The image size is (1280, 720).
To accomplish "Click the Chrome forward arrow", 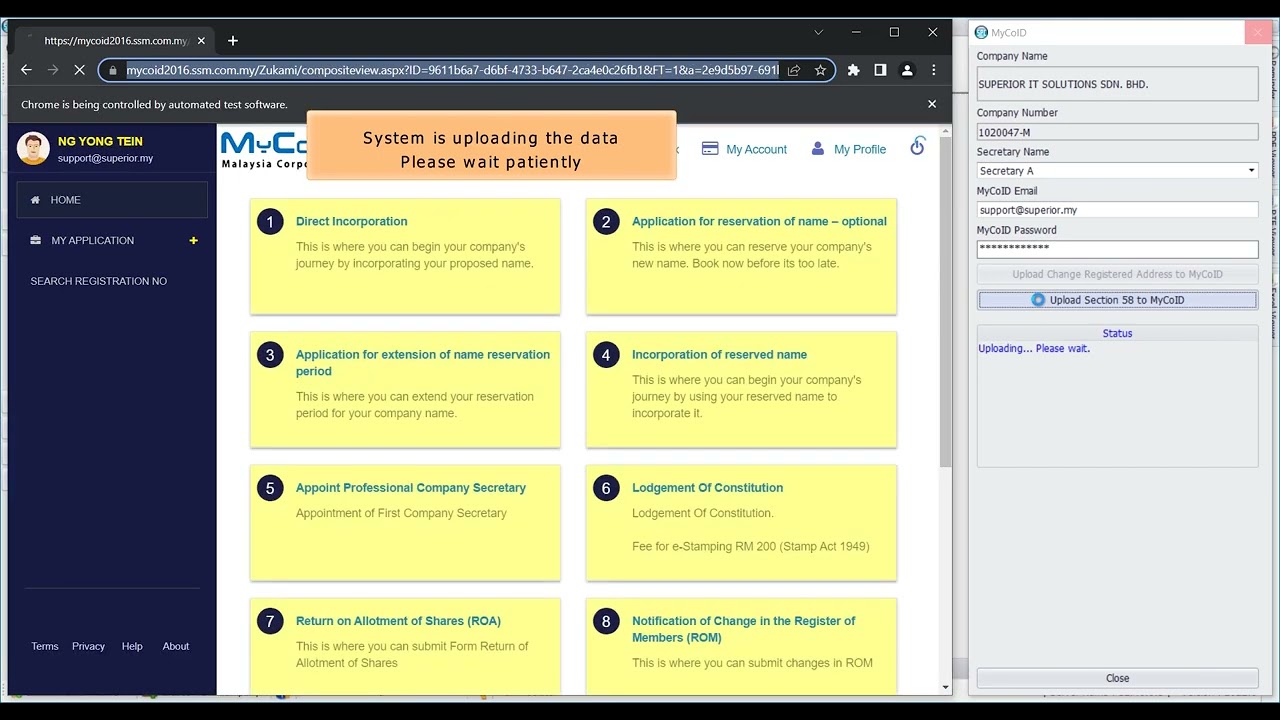I will point(53,70).
